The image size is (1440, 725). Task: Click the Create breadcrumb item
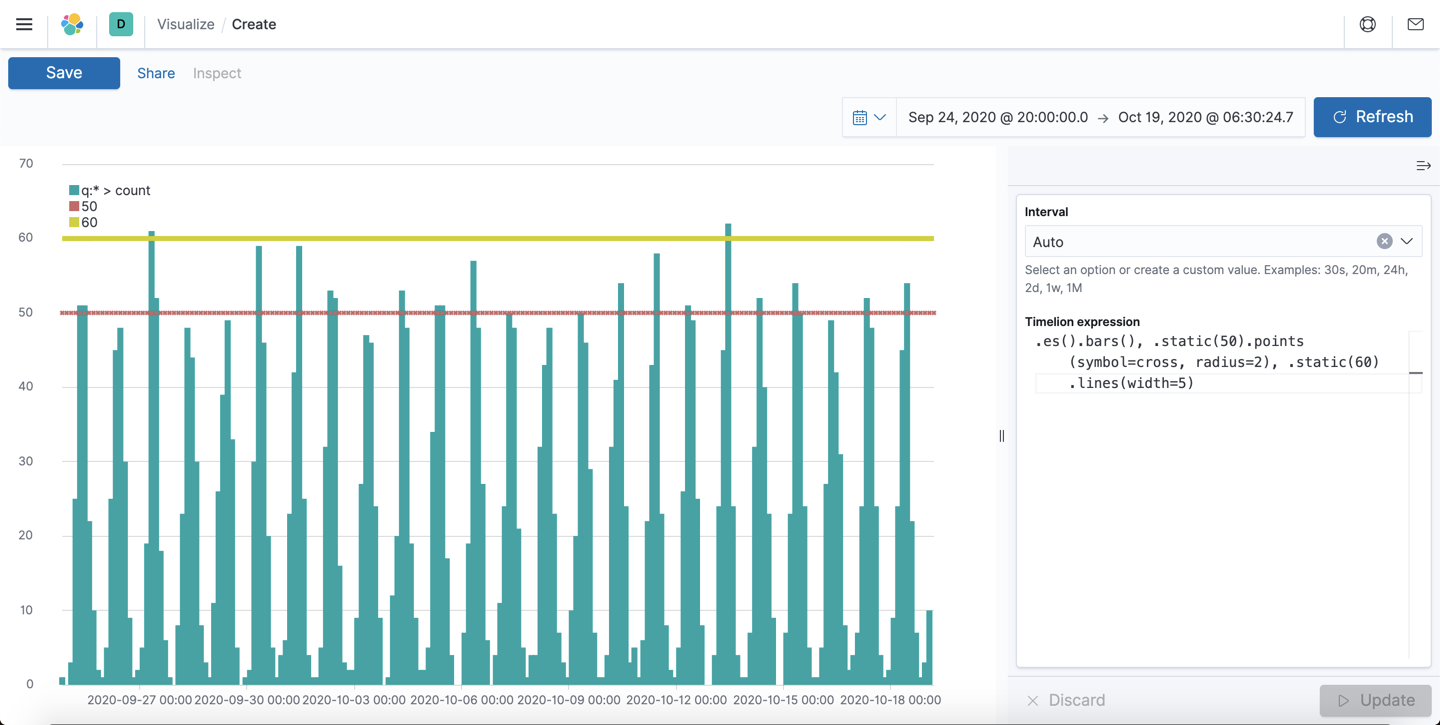pyautogui.click(x=253, y=24)
